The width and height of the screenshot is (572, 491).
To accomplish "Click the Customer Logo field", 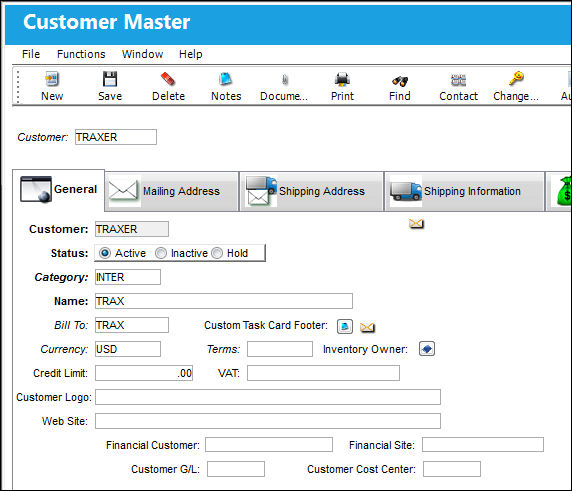I will tap(268, 397).
